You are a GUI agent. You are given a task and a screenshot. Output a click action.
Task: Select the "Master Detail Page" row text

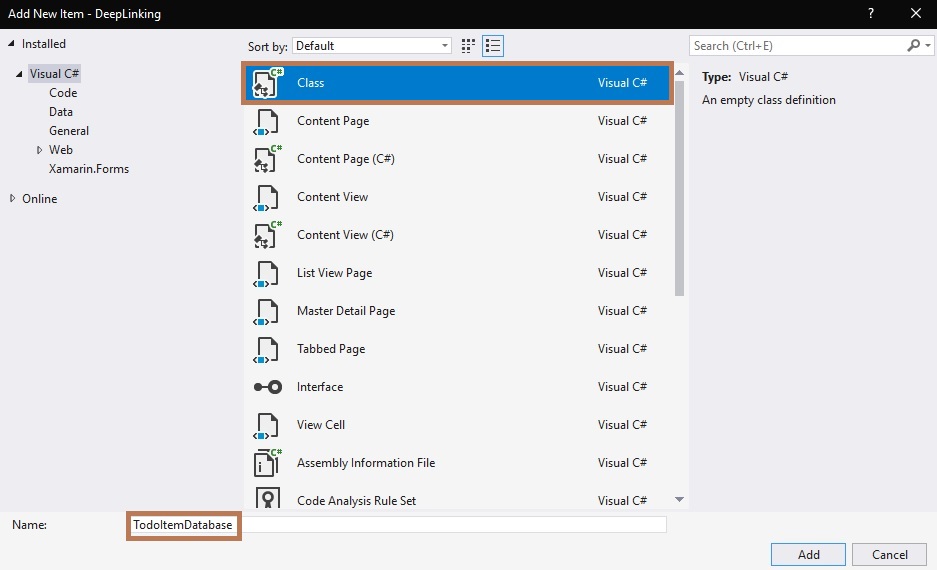pos(346,311)
